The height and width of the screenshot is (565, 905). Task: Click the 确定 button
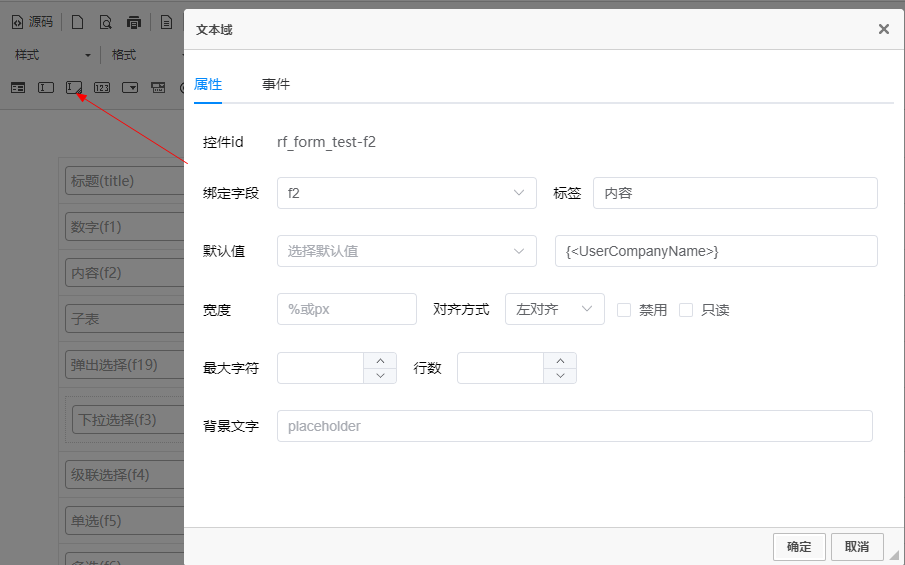pos(799,547)
